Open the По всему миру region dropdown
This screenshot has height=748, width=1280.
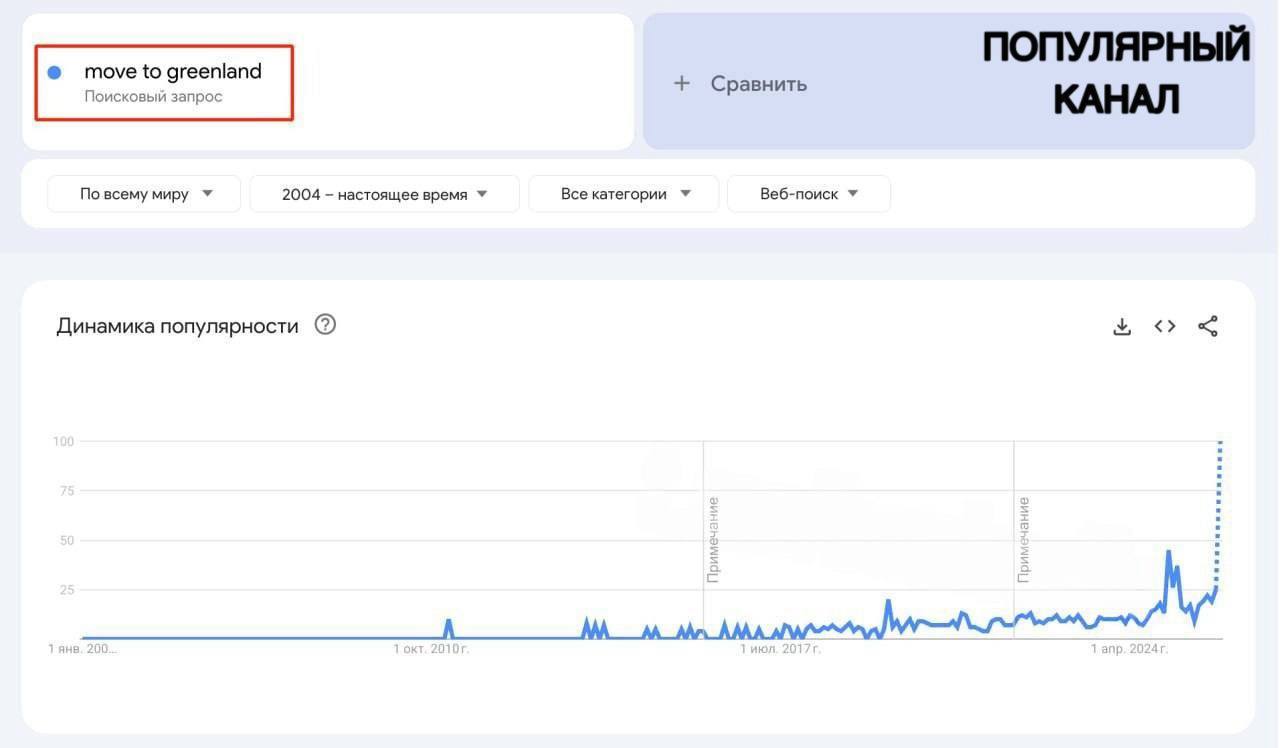[144, 194]
